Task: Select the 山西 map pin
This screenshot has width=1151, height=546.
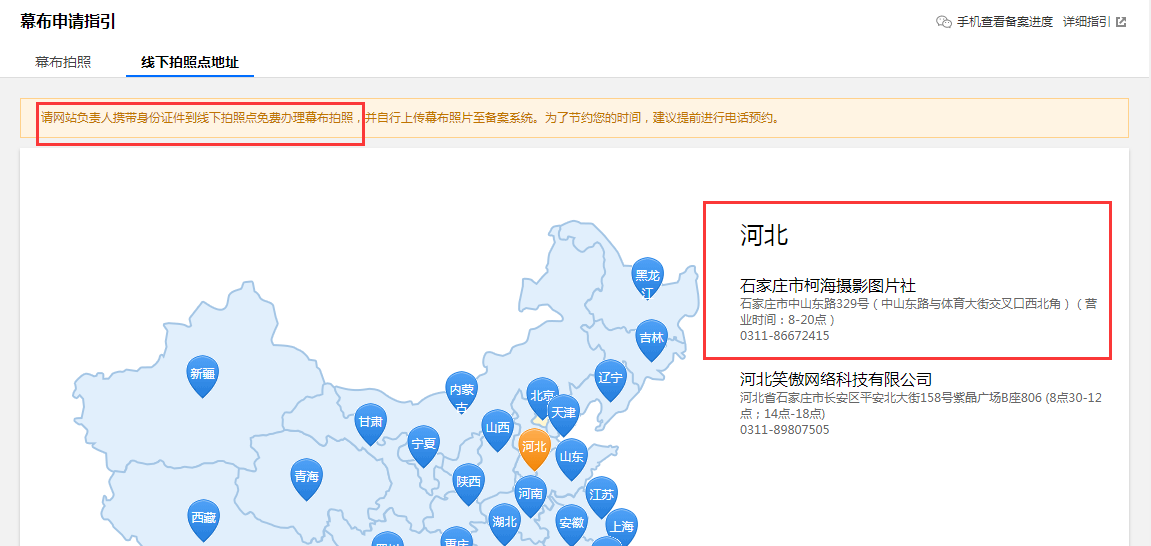Action: 498,429
